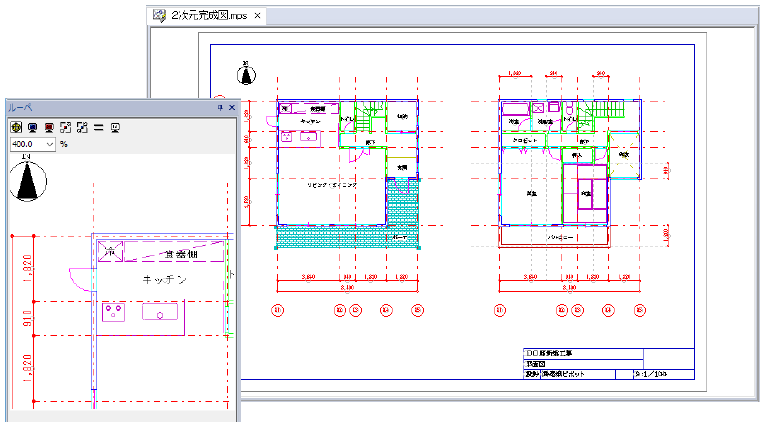
Task: Close the ルーペ loupe panel
Action: click(231, 107)
